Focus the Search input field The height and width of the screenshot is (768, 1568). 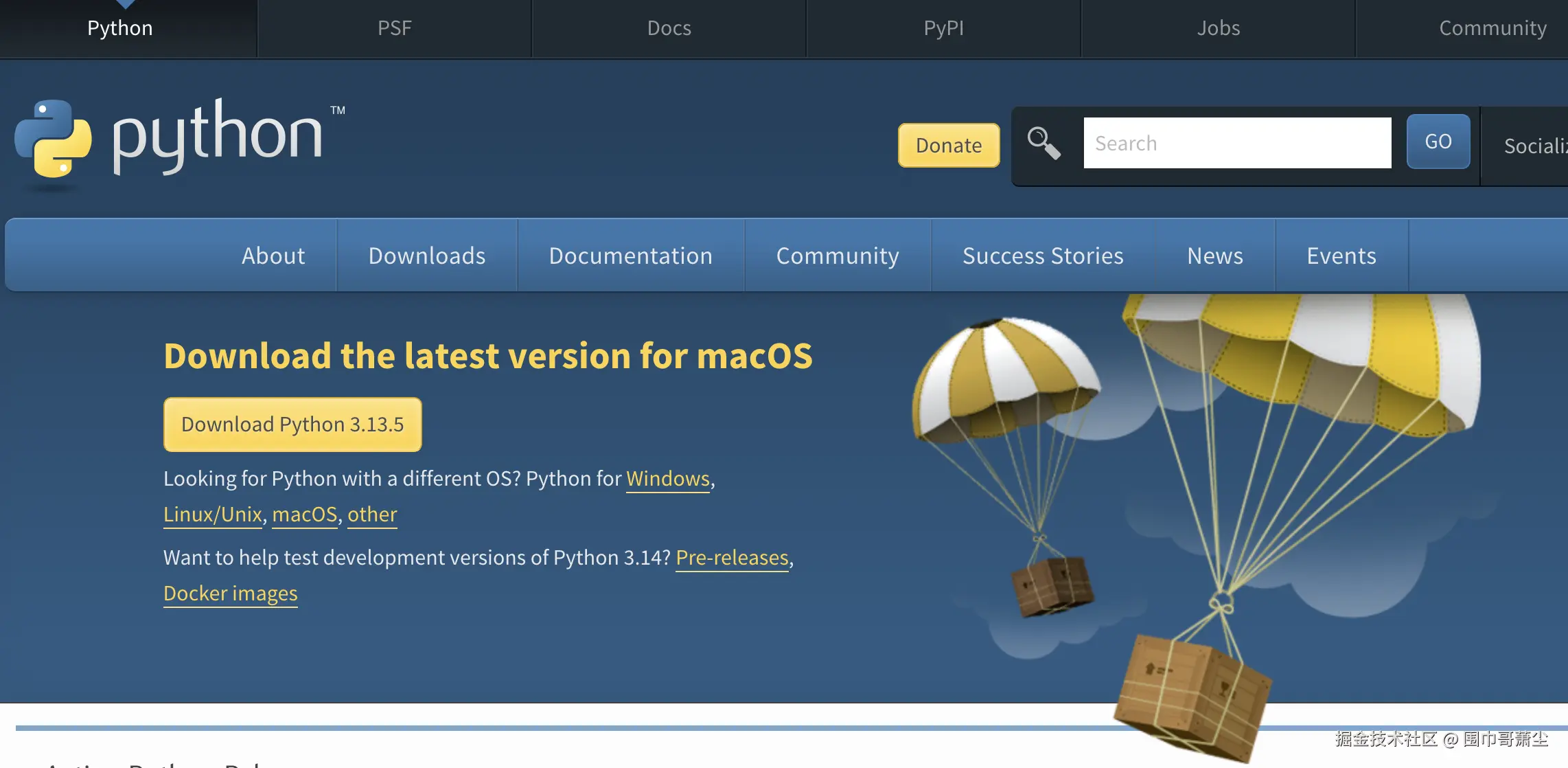point(1237,143)
